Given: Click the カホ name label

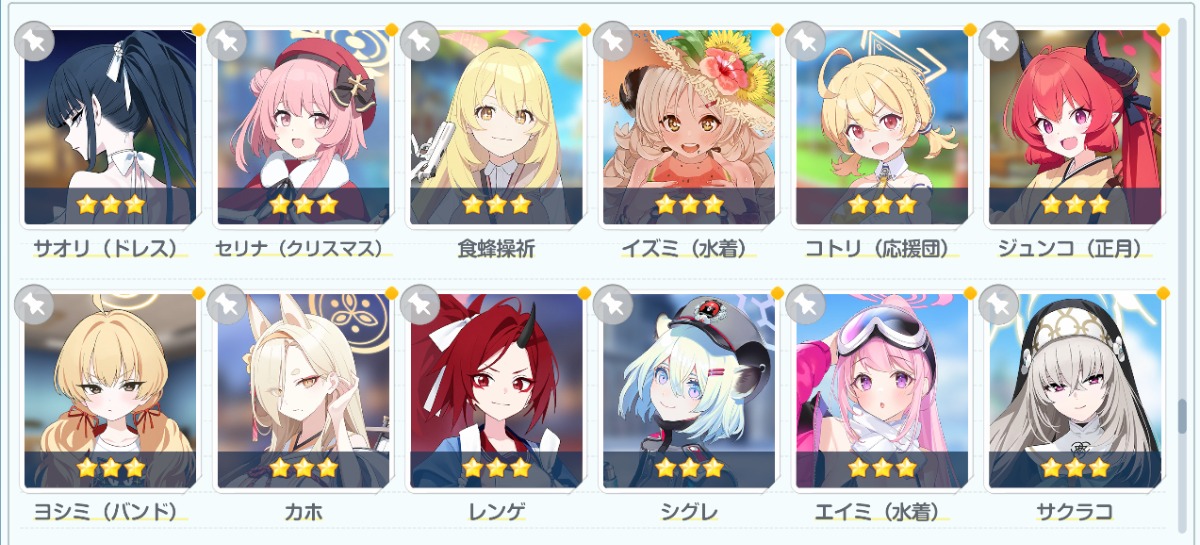Looking at the screenshot, I should tap(304, 512).
